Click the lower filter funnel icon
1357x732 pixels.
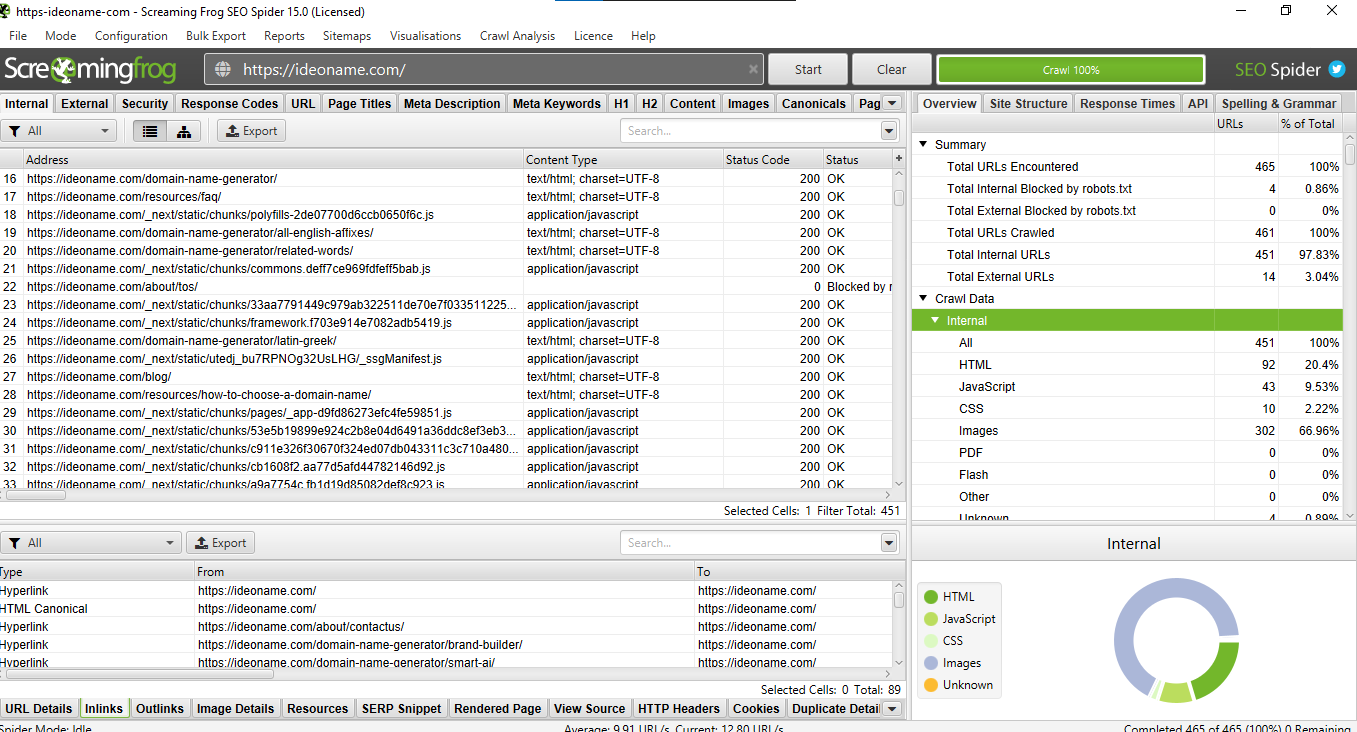pos(14,543)
